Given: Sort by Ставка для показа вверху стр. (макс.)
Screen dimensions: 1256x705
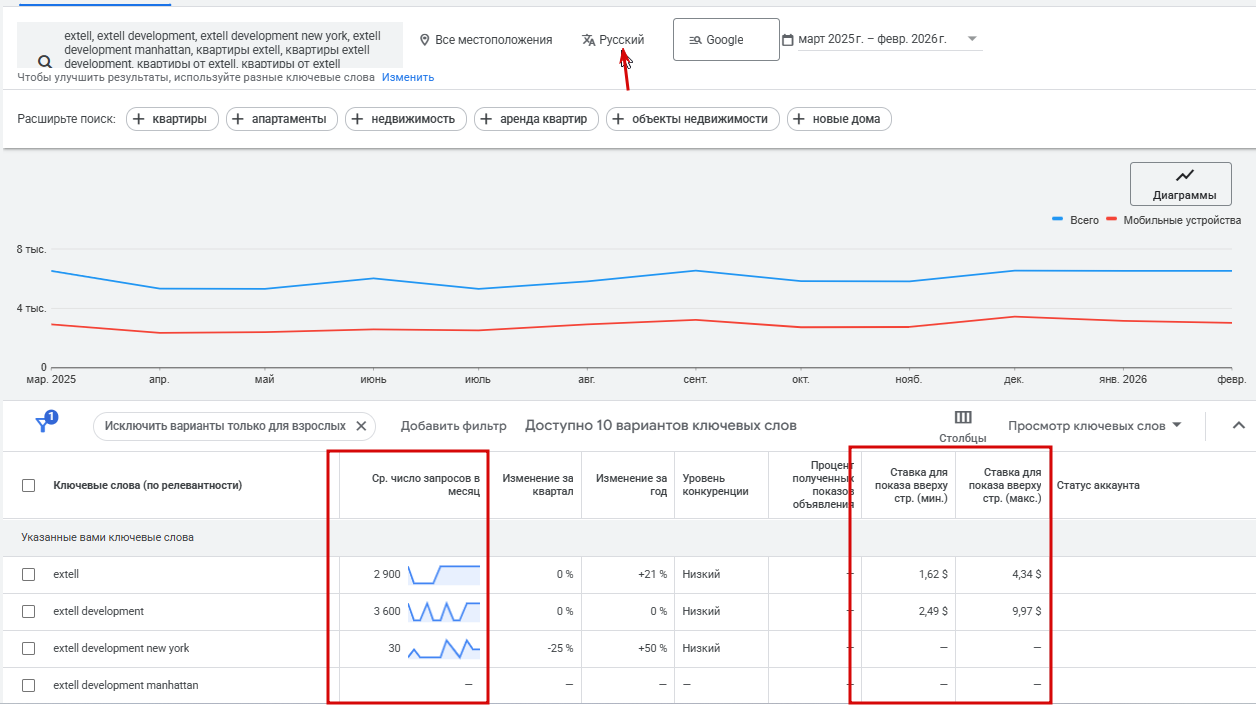Looking at the screenshot, I should [x=1004, y=485].
